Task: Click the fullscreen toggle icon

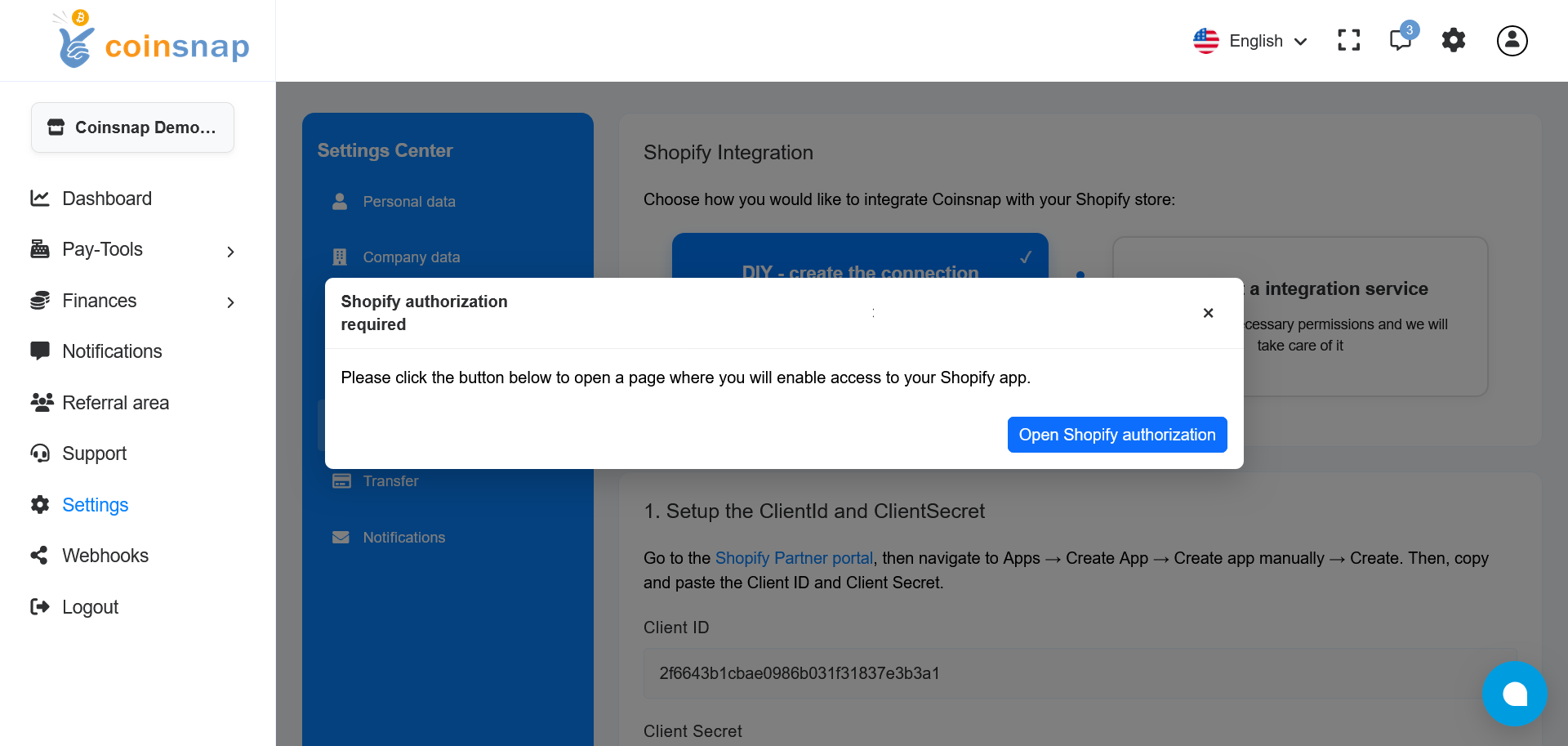Action: [1348, 40]
